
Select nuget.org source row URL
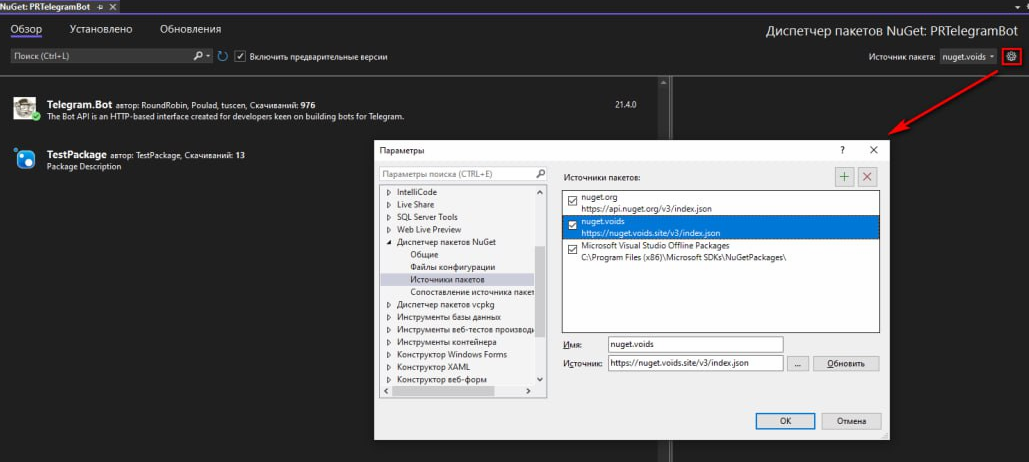(x=647, y=209)
